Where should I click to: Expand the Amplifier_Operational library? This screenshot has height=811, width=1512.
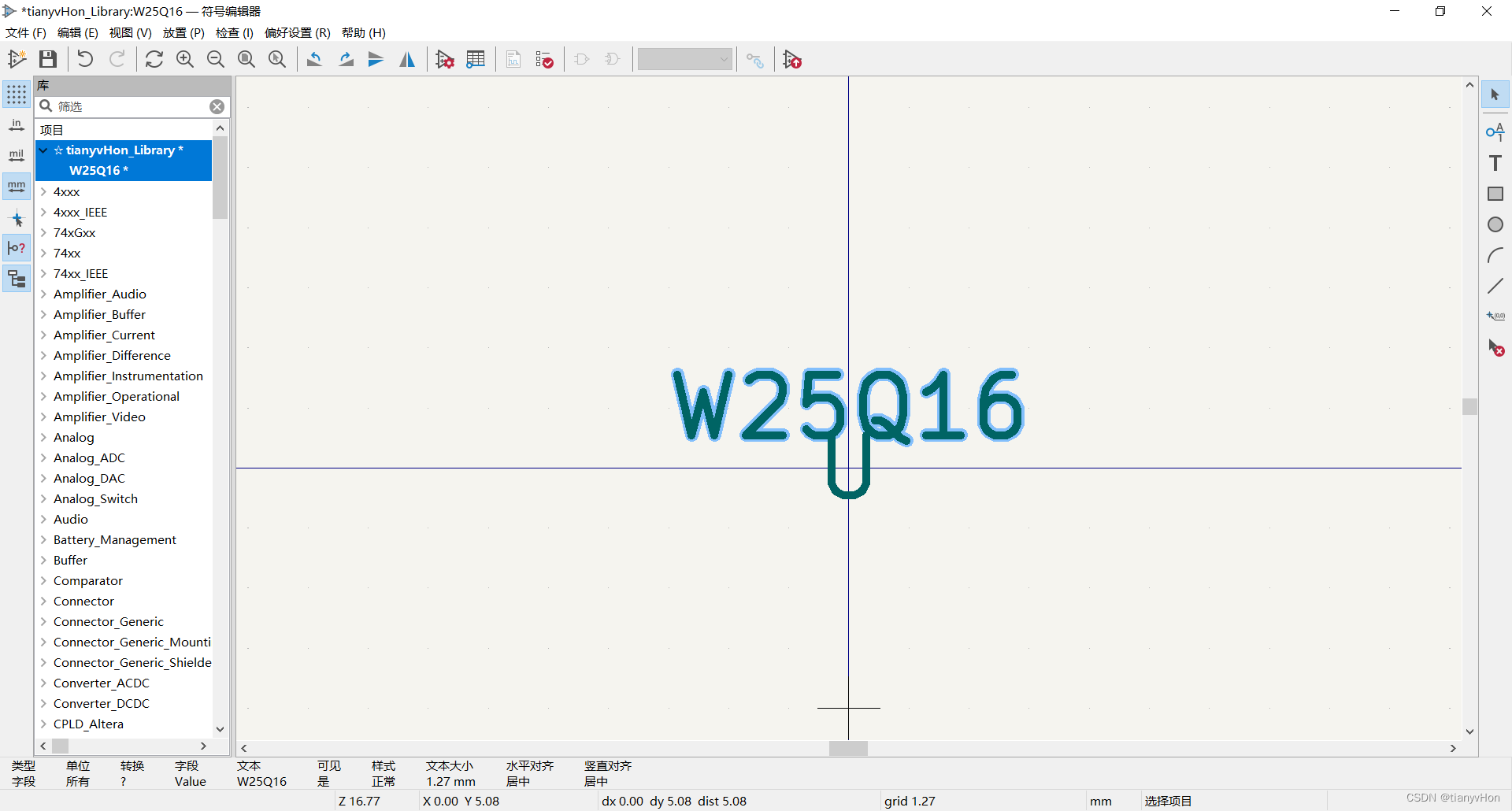(43, 396)
